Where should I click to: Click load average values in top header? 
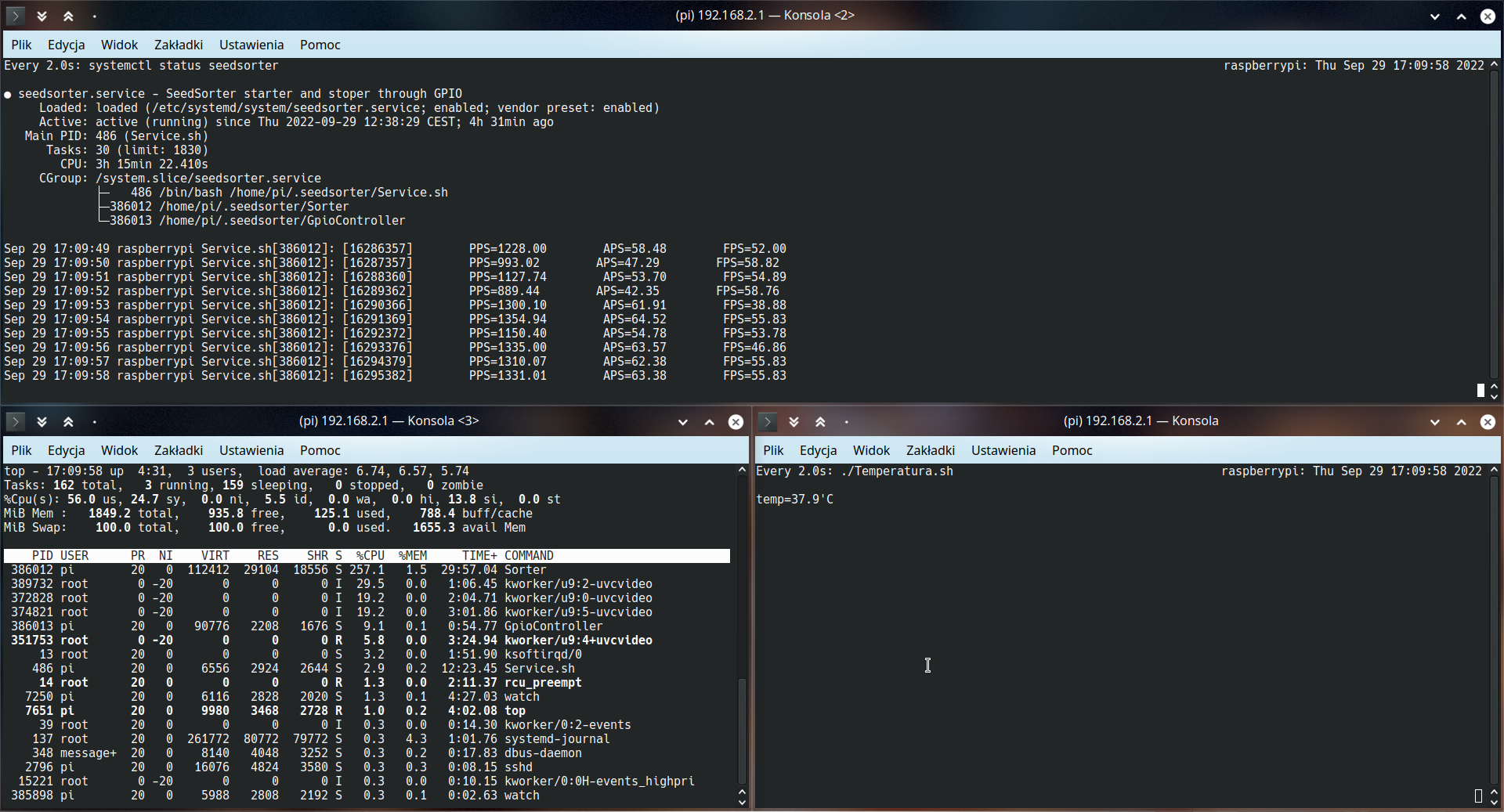412,471
